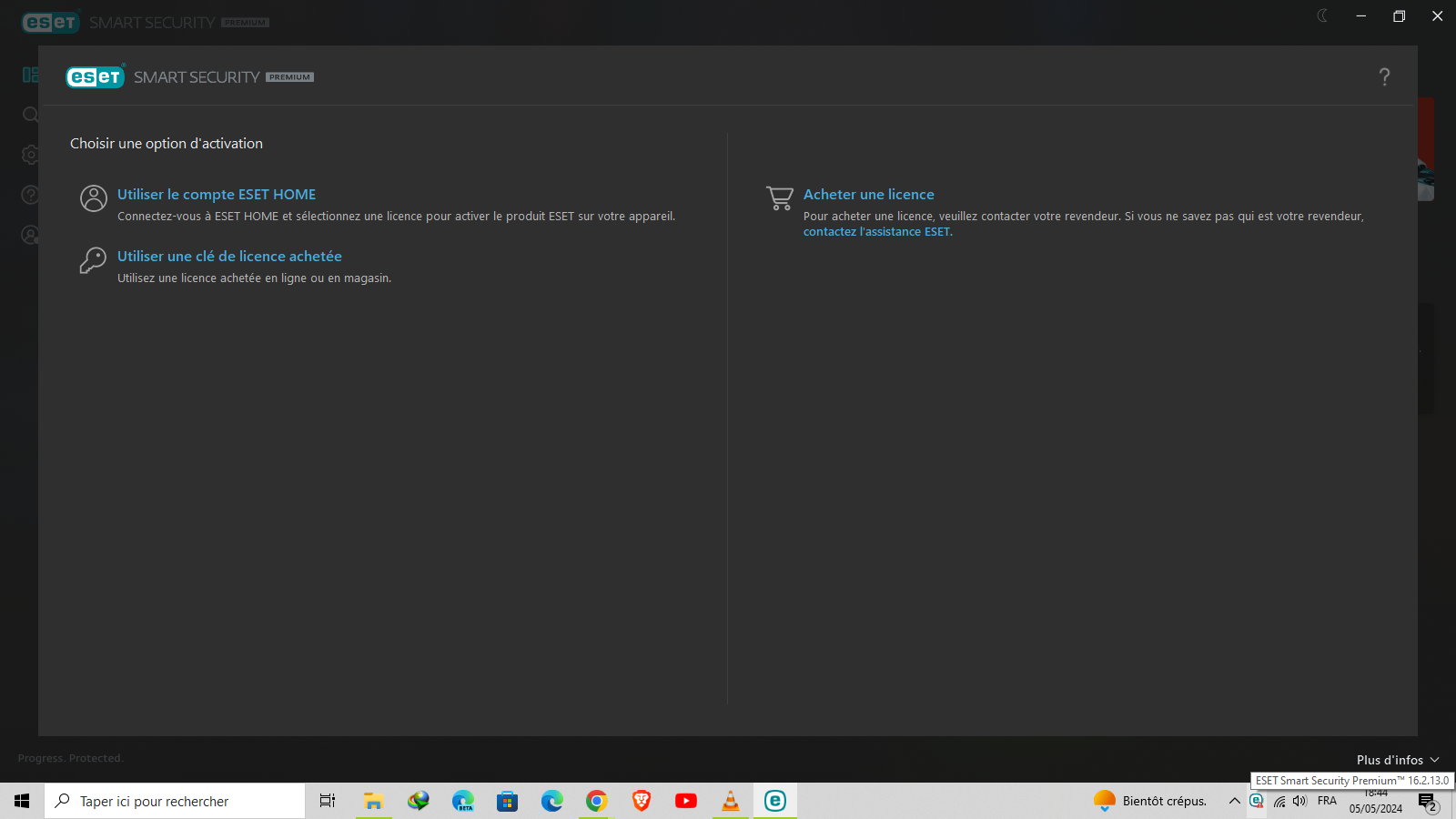
Task: Click the license key icon
Action: (93, 260)
